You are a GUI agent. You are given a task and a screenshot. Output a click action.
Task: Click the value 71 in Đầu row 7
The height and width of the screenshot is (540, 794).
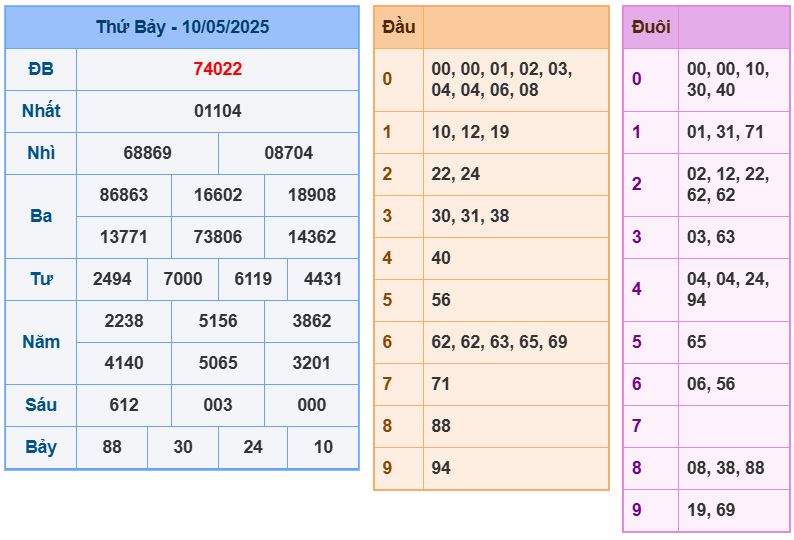441,384
